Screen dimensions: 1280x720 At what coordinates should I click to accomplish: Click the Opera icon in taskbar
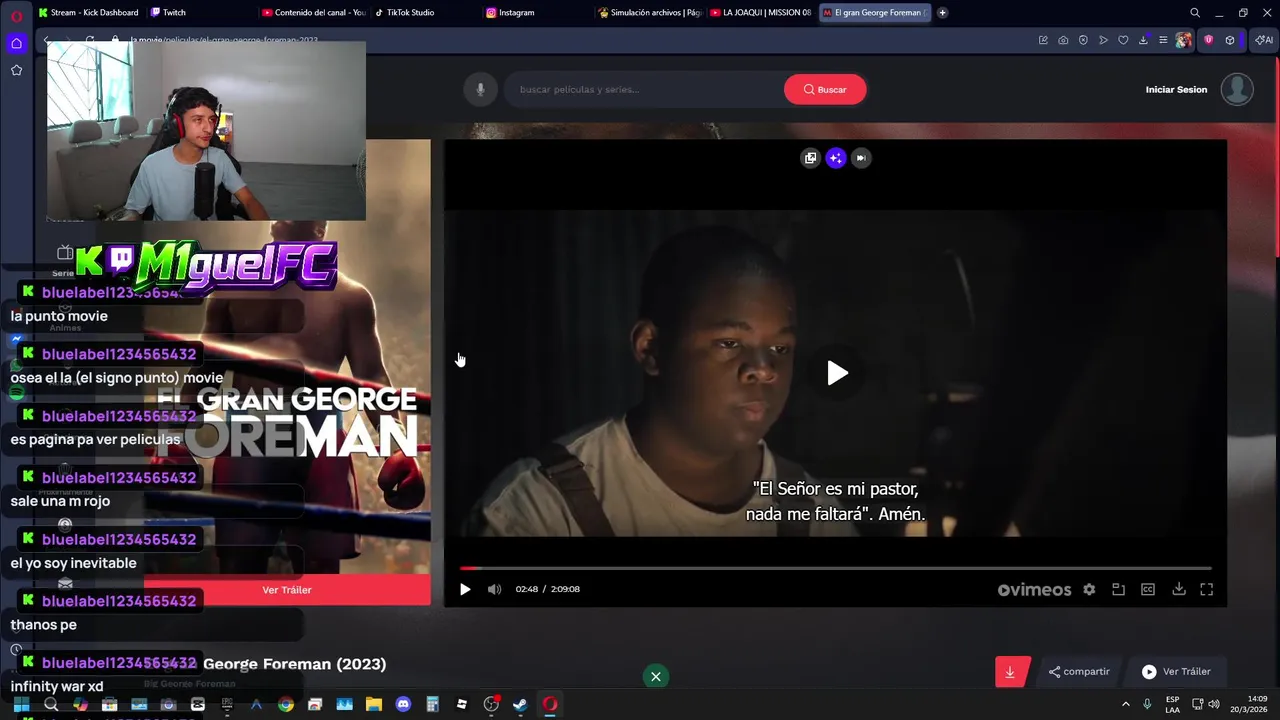pyautogui.click(x=549, y=704)
